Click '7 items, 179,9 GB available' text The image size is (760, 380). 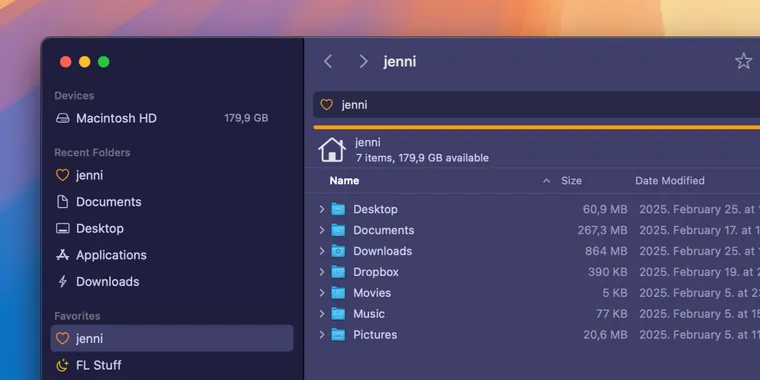(x=422, y=158)
